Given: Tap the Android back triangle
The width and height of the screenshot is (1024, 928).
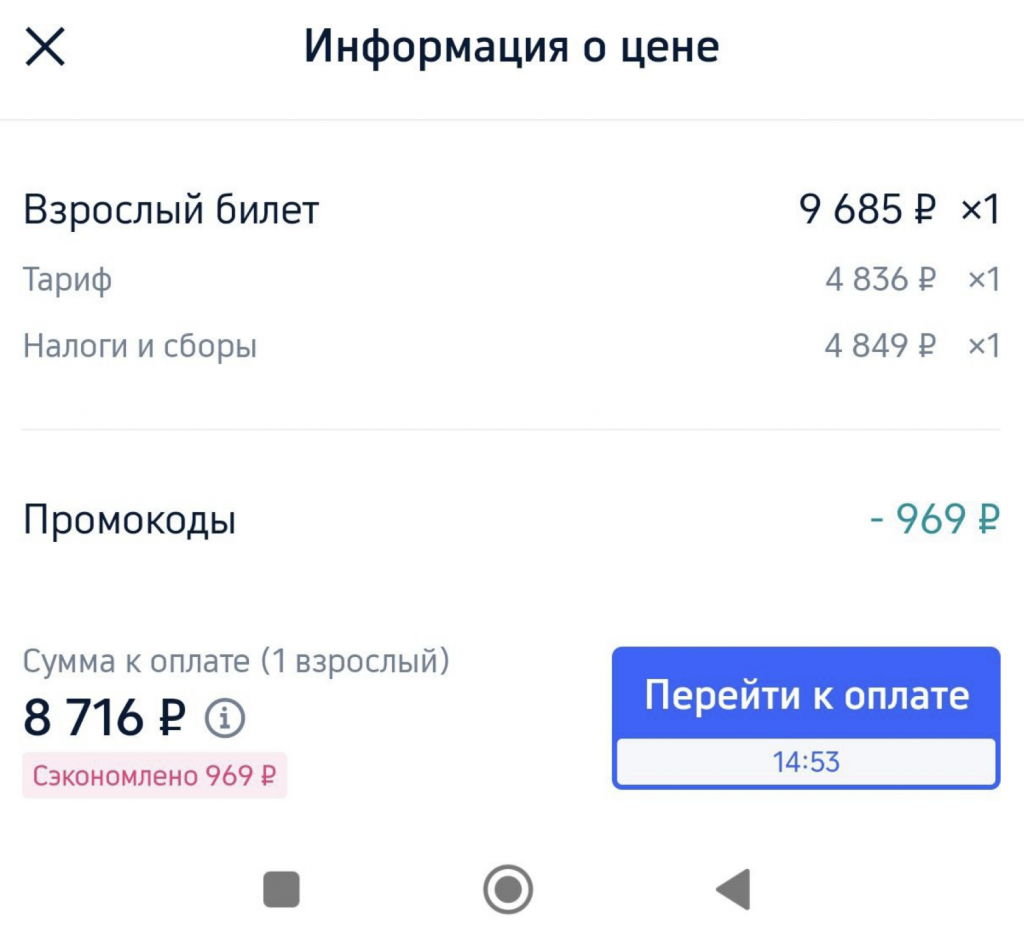Looking at the screenshot, I should pyautogui.click(x=733, y=889).
